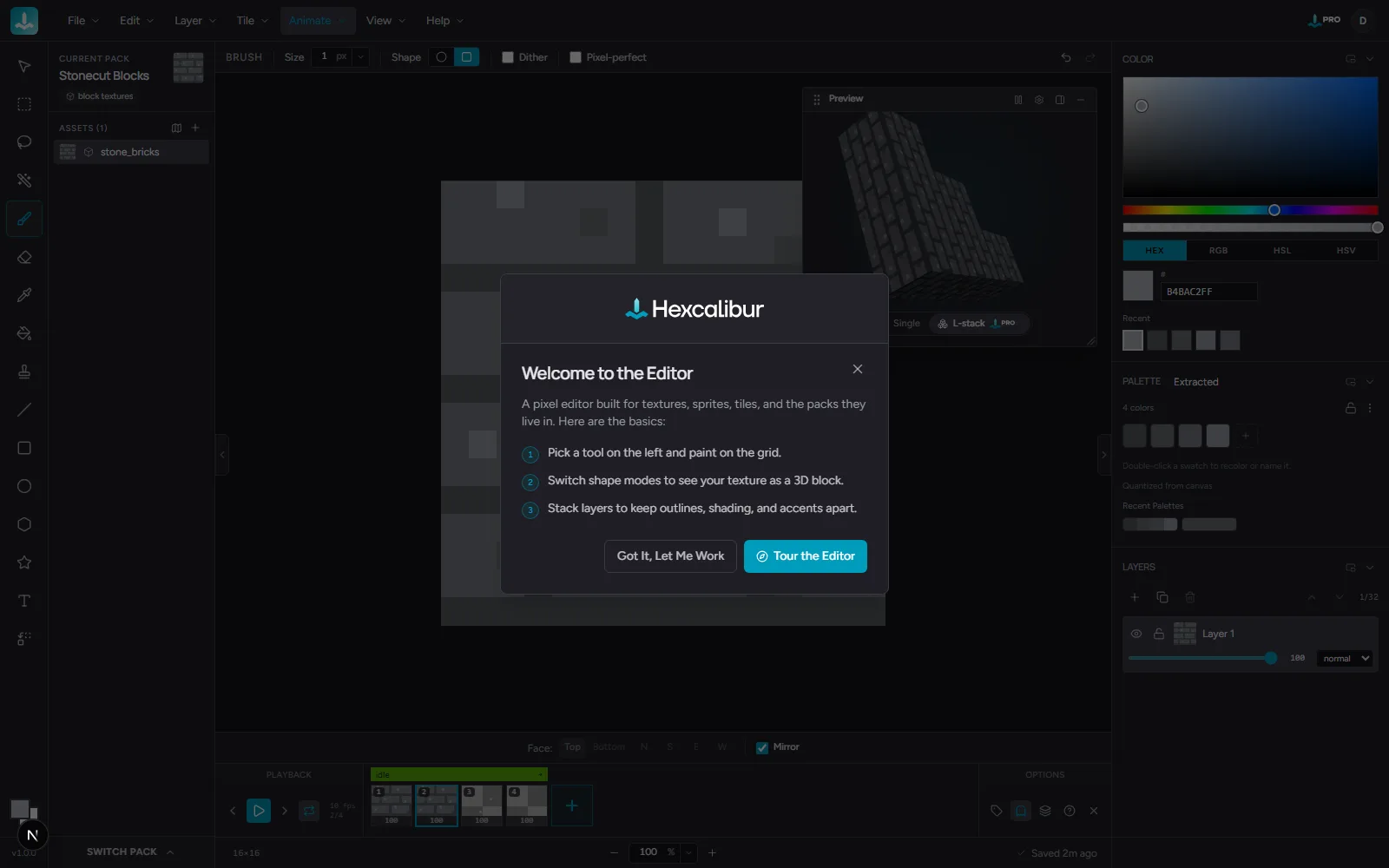Select the ellipse shape tool
The width and height of the screenshot is (1389, 868).
tap(24, 486)
